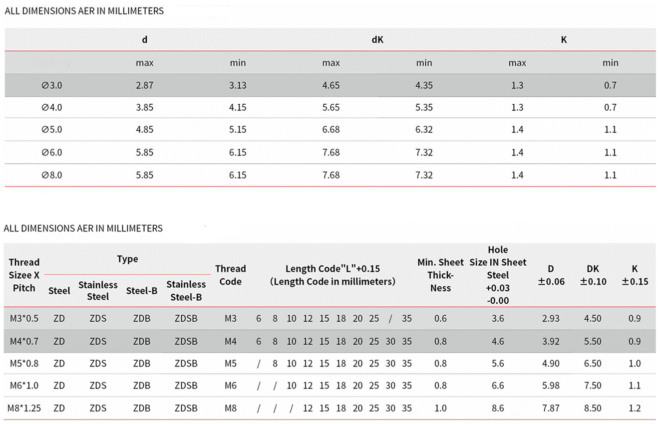Screen dimensions: 660x424
Task: Select the Ø8.0 row label
Action: [52, 175]
